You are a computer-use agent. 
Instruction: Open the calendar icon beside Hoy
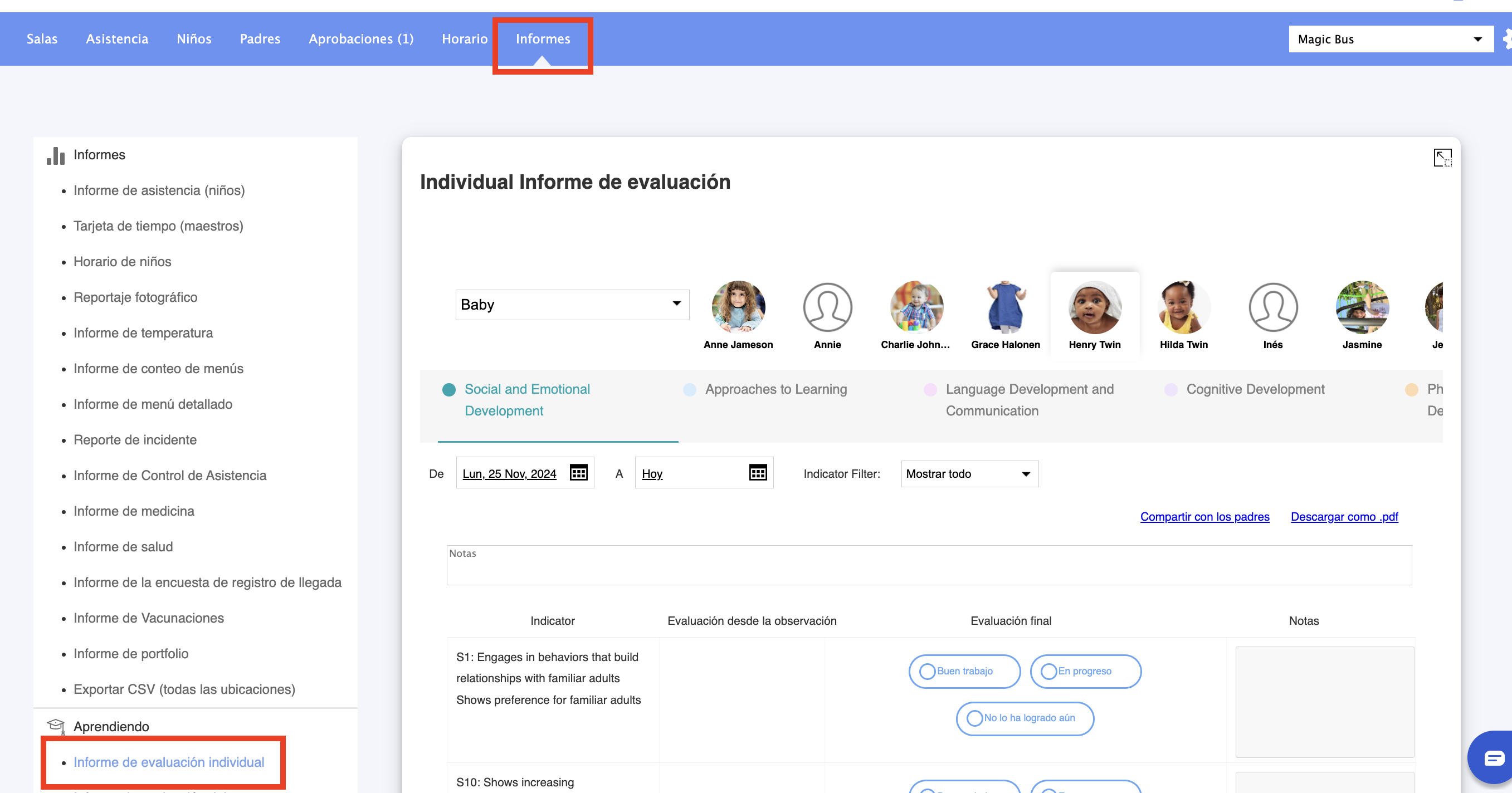[757, 473]
